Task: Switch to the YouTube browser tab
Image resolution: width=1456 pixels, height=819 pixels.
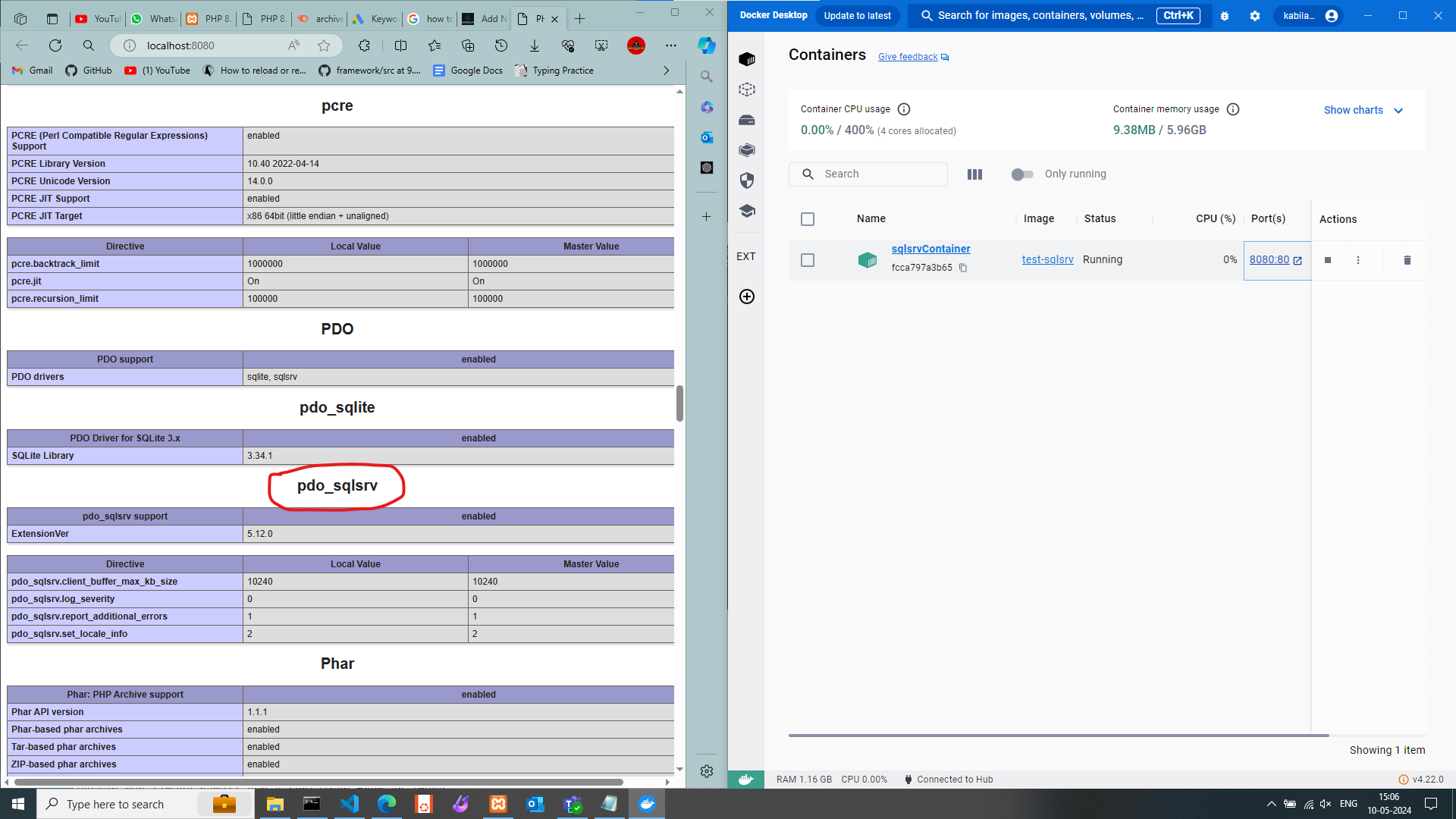Action: [98, 19]
